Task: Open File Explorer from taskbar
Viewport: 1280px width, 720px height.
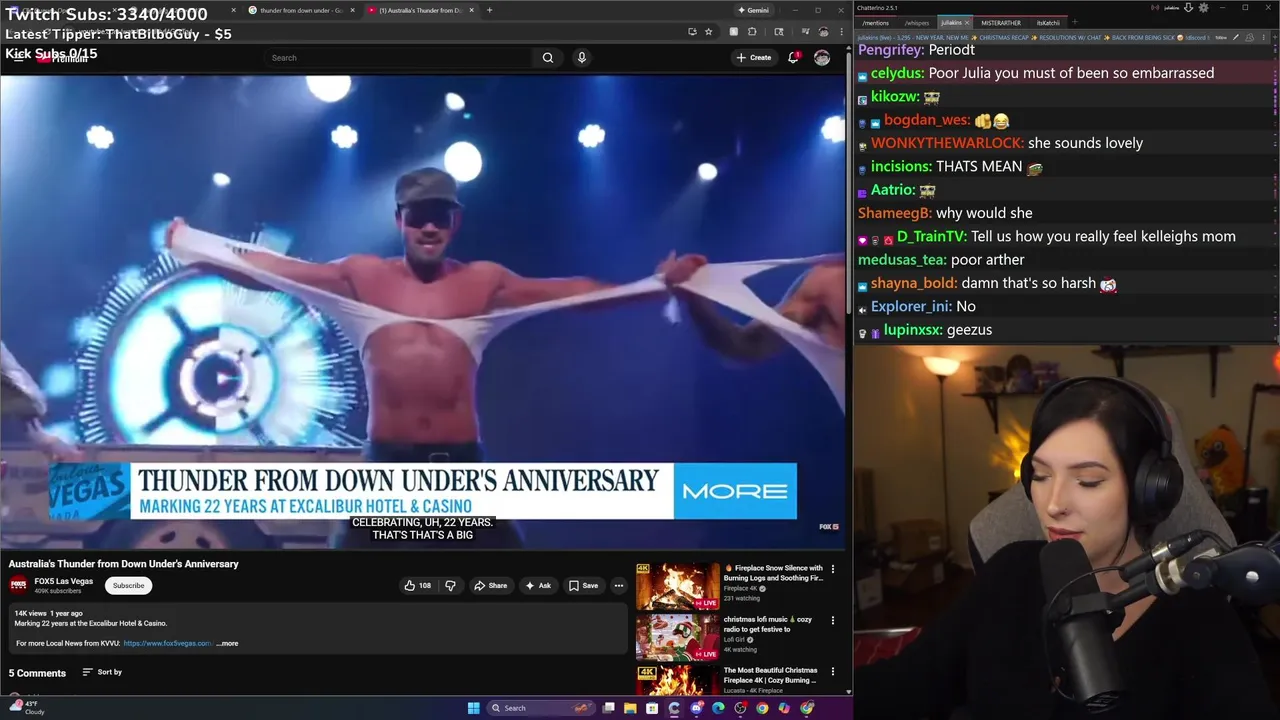Action: click(x=630, y=708)
